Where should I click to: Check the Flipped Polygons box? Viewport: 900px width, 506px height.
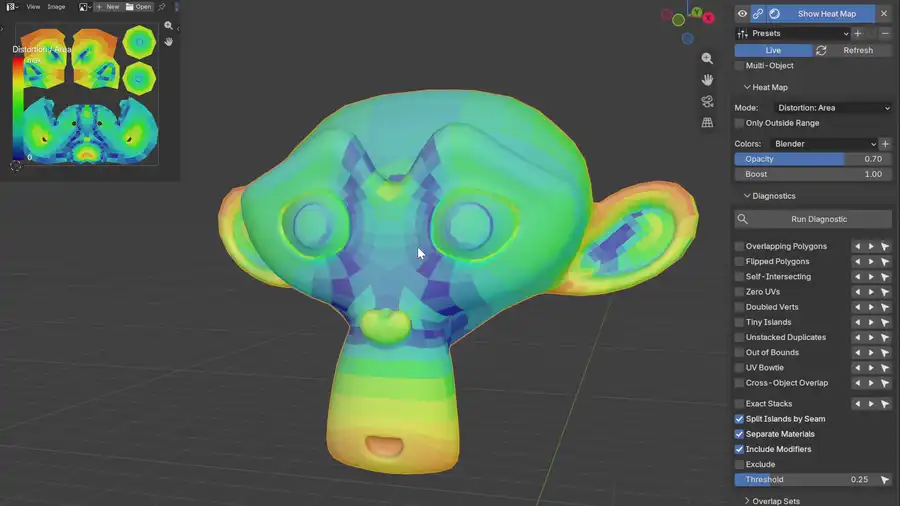tap(739, 262)
